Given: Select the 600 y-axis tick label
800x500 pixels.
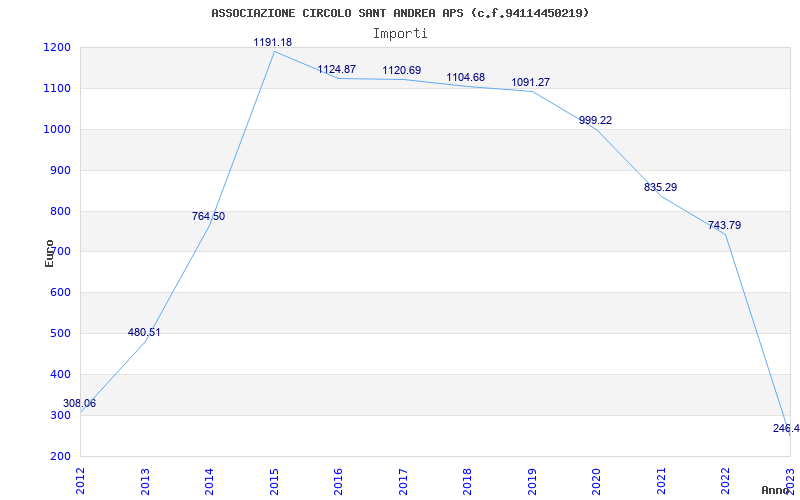Looking at the screenshot, I should [60, 293].
